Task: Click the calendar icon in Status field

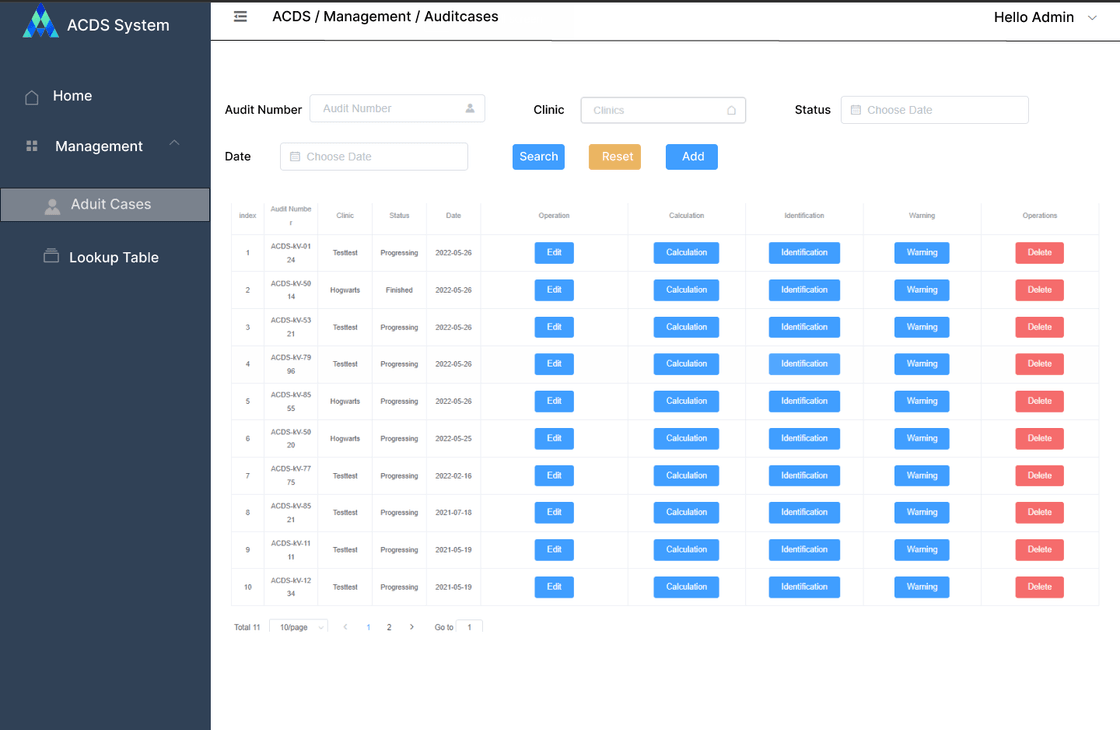Action: pos(856,110)
